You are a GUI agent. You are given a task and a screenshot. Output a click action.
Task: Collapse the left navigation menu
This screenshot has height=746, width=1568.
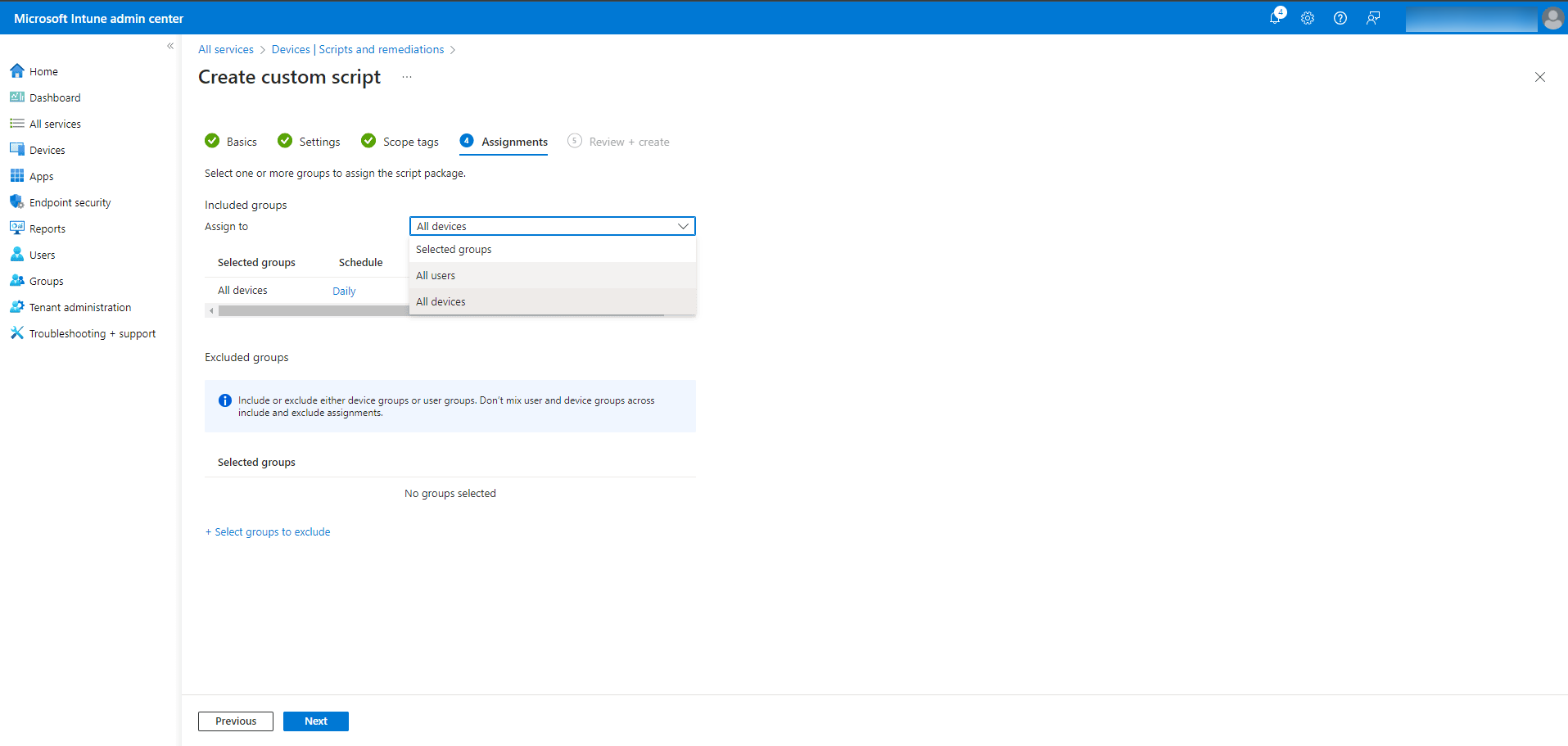(170, 46)
